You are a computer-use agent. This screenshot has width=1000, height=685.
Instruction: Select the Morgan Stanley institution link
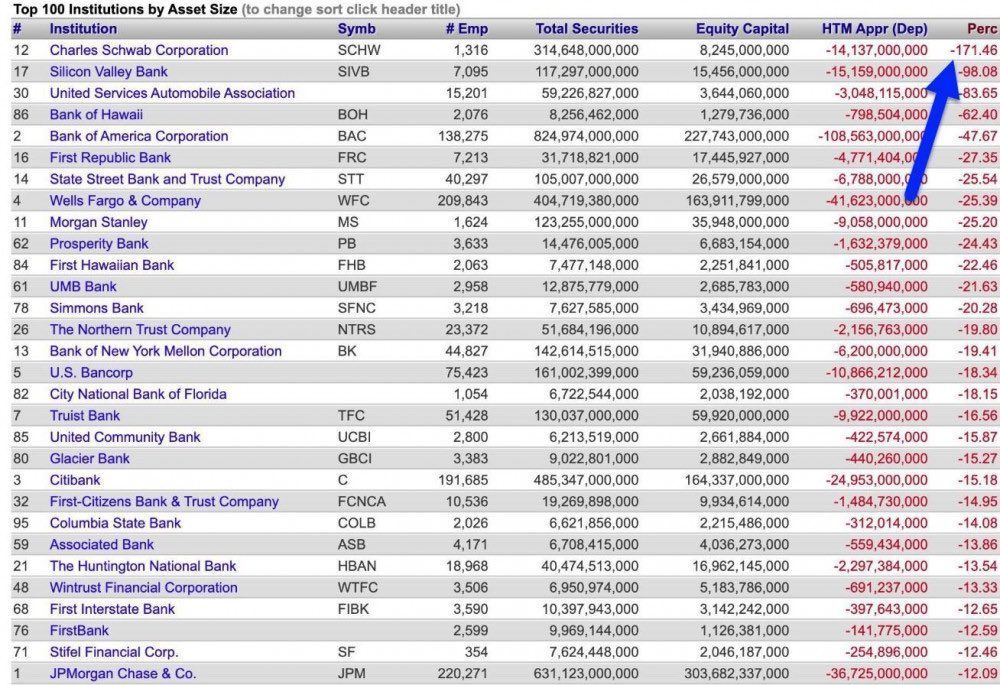pyautogui.click(x=98, y=222)
